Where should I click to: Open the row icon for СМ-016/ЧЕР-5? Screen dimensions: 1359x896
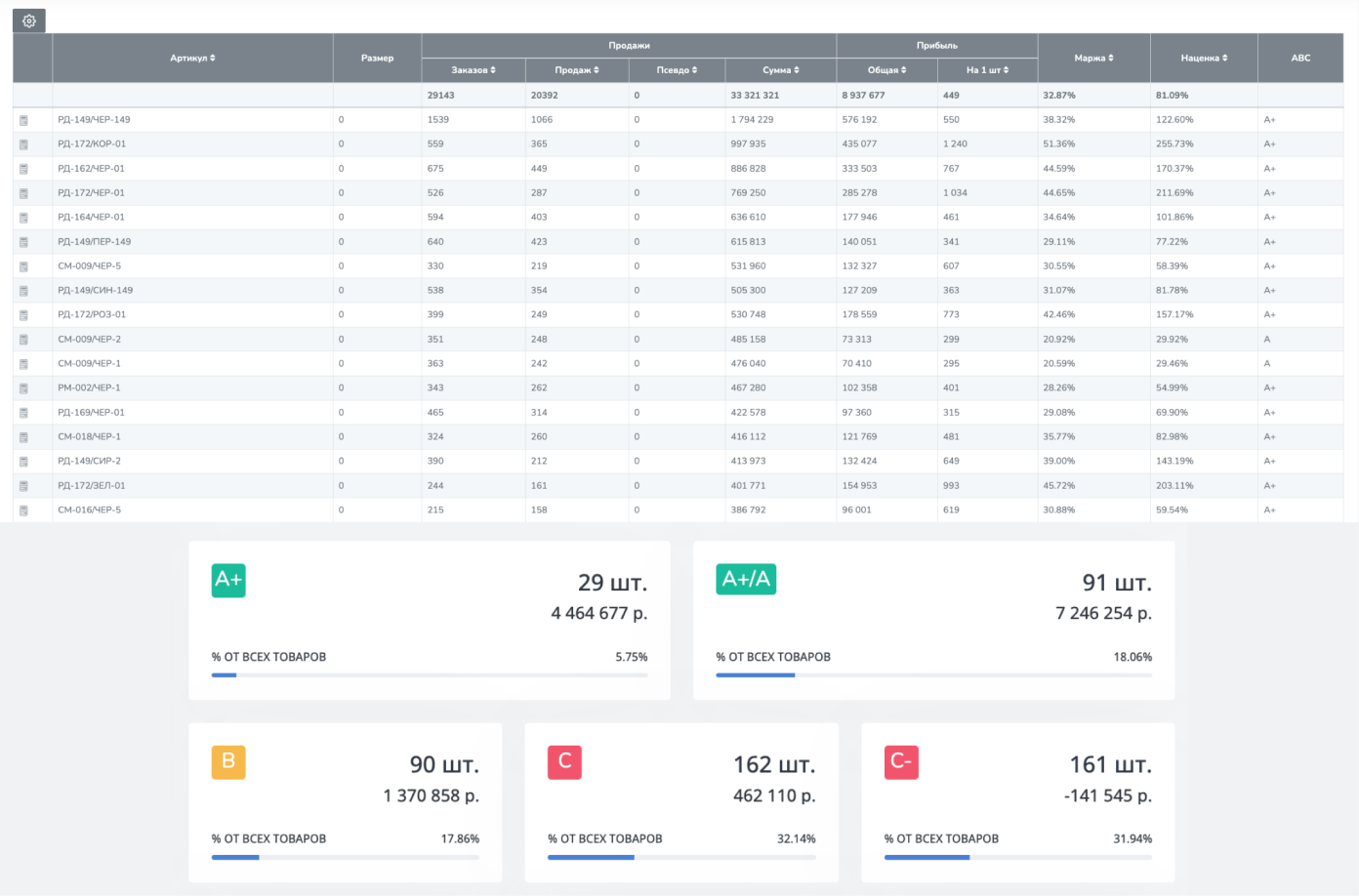(23, 510)
